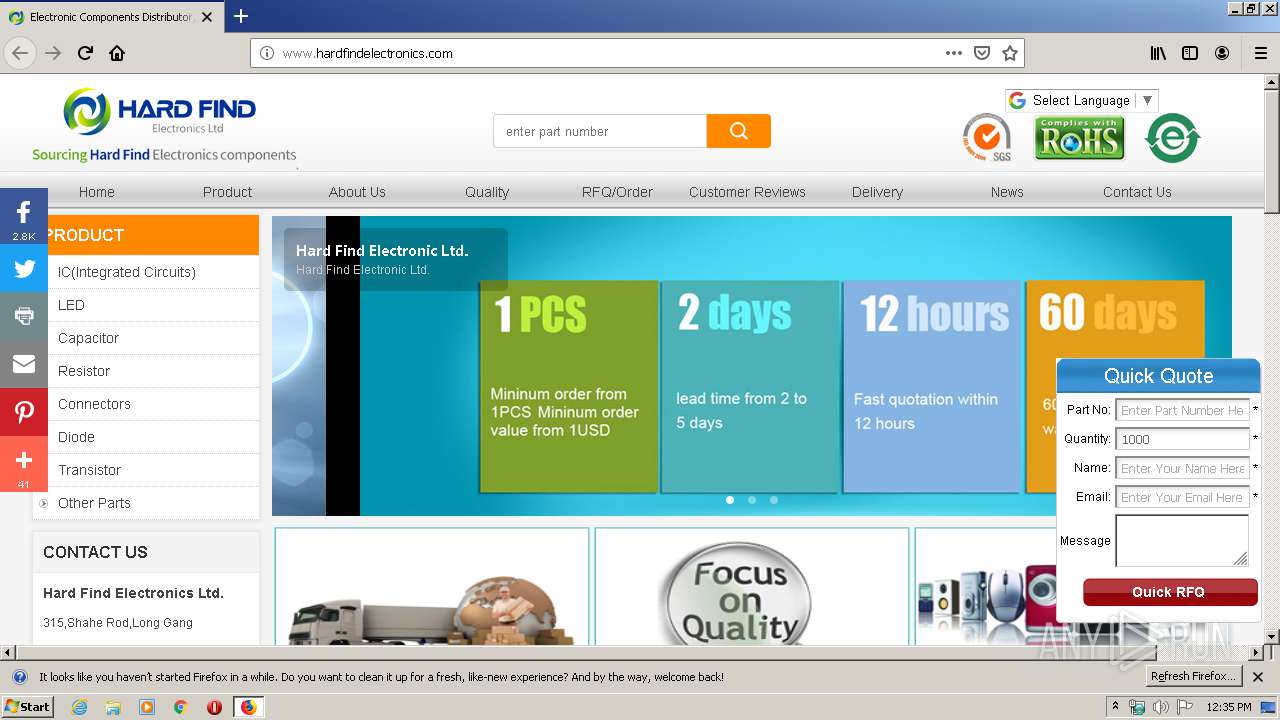Pin page using Pinterest sidebar icon
The width and height of the screenshot is (1280, 720).
click(24, 412)
